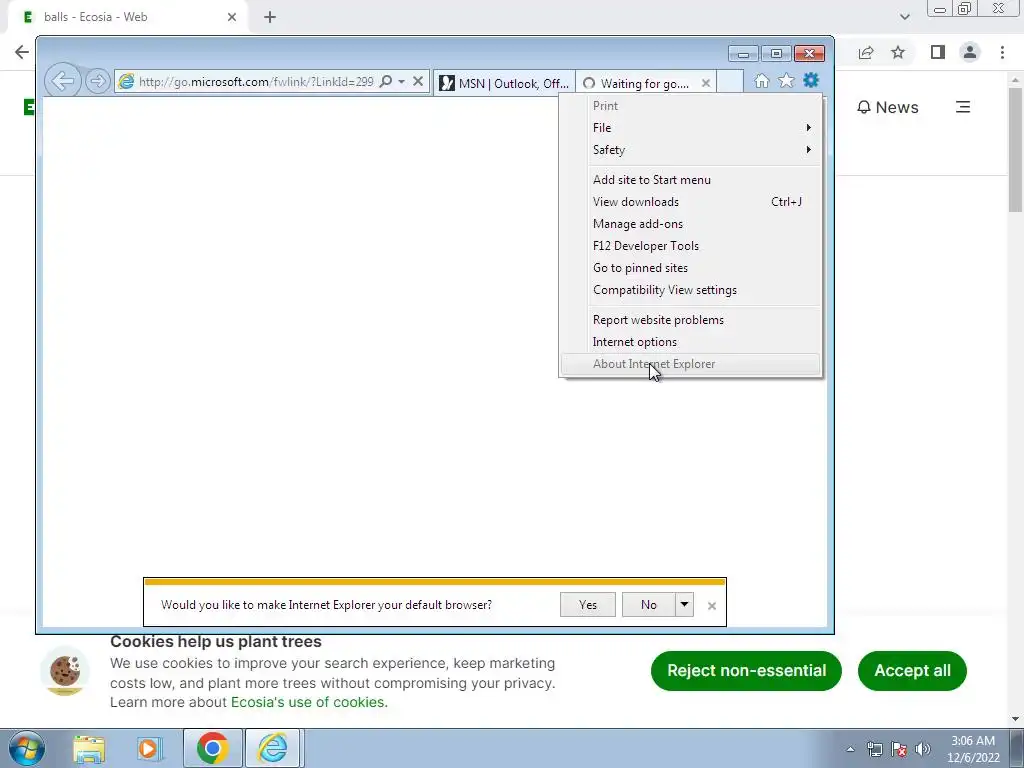Open Chrome three-dot menu
This screenshot has height=768, width=1024.
1002,52
